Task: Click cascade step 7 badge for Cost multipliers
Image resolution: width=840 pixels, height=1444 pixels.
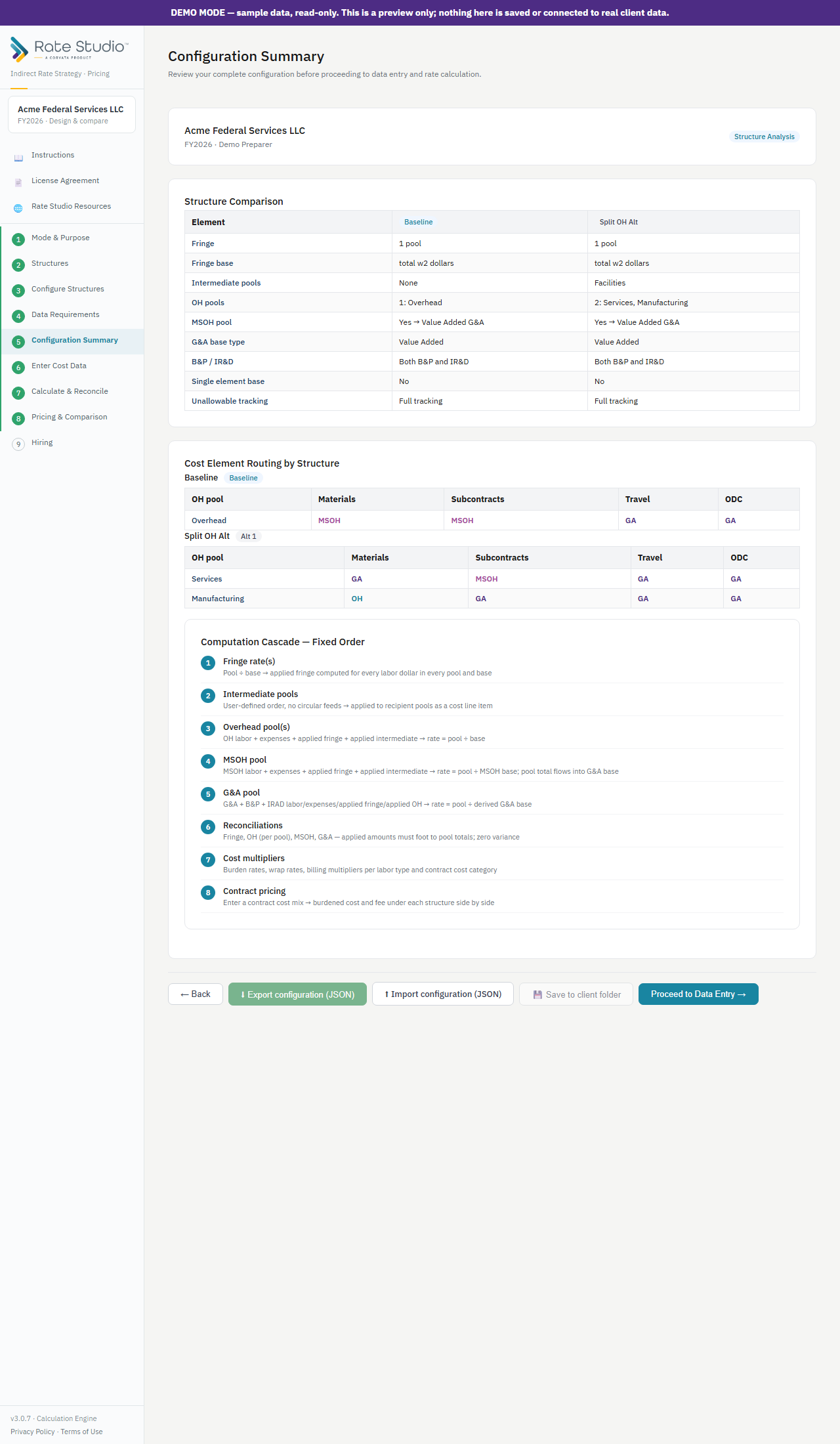Action: click(208, 860)
